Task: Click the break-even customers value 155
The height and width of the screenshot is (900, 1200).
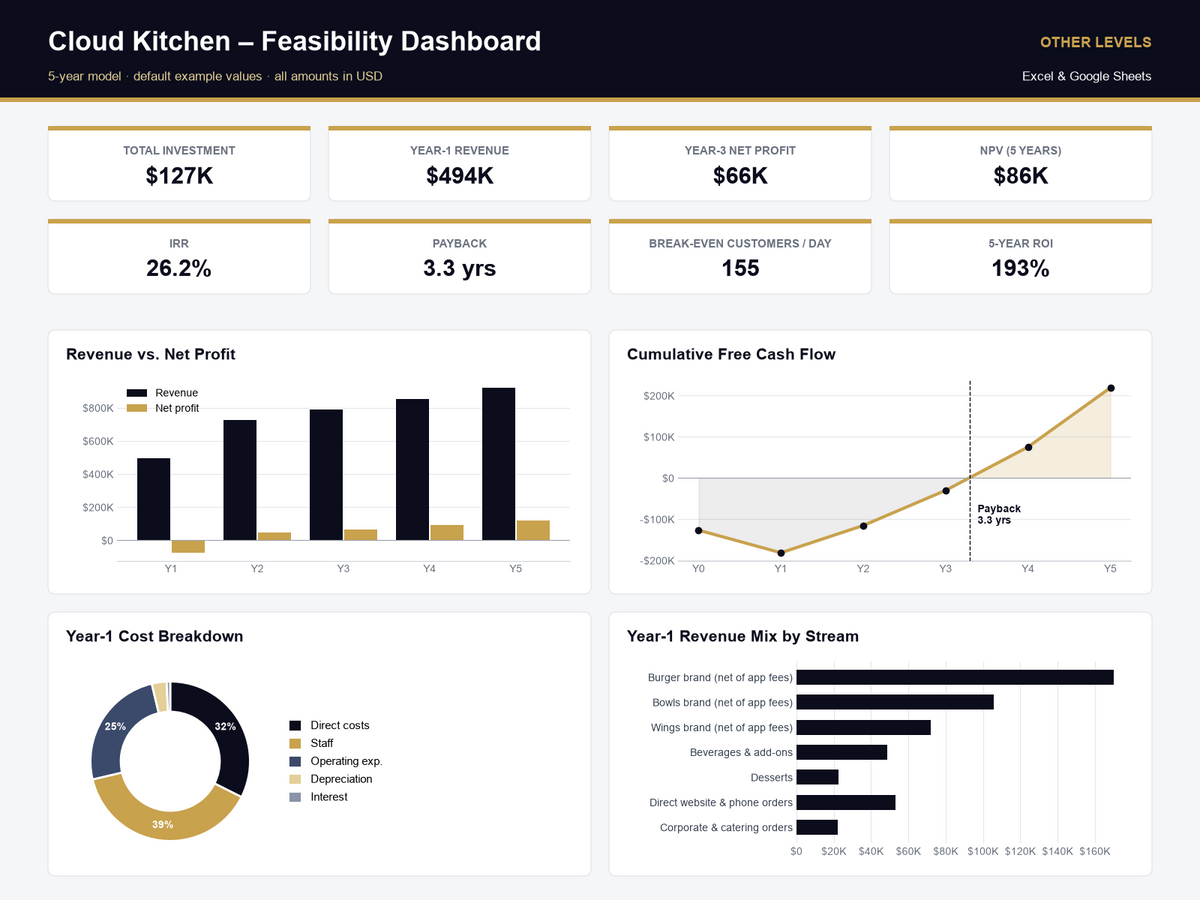Action: [x=740, y=268]
